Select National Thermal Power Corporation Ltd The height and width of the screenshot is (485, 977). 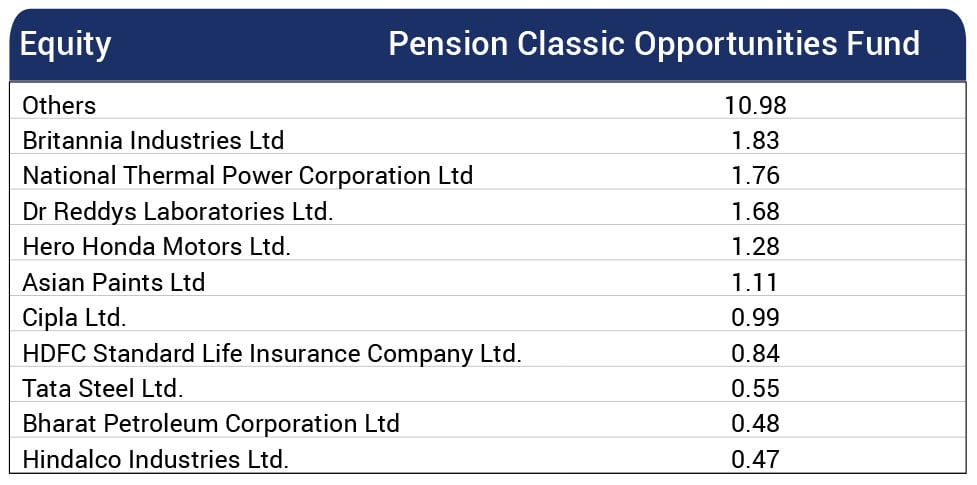247,176
